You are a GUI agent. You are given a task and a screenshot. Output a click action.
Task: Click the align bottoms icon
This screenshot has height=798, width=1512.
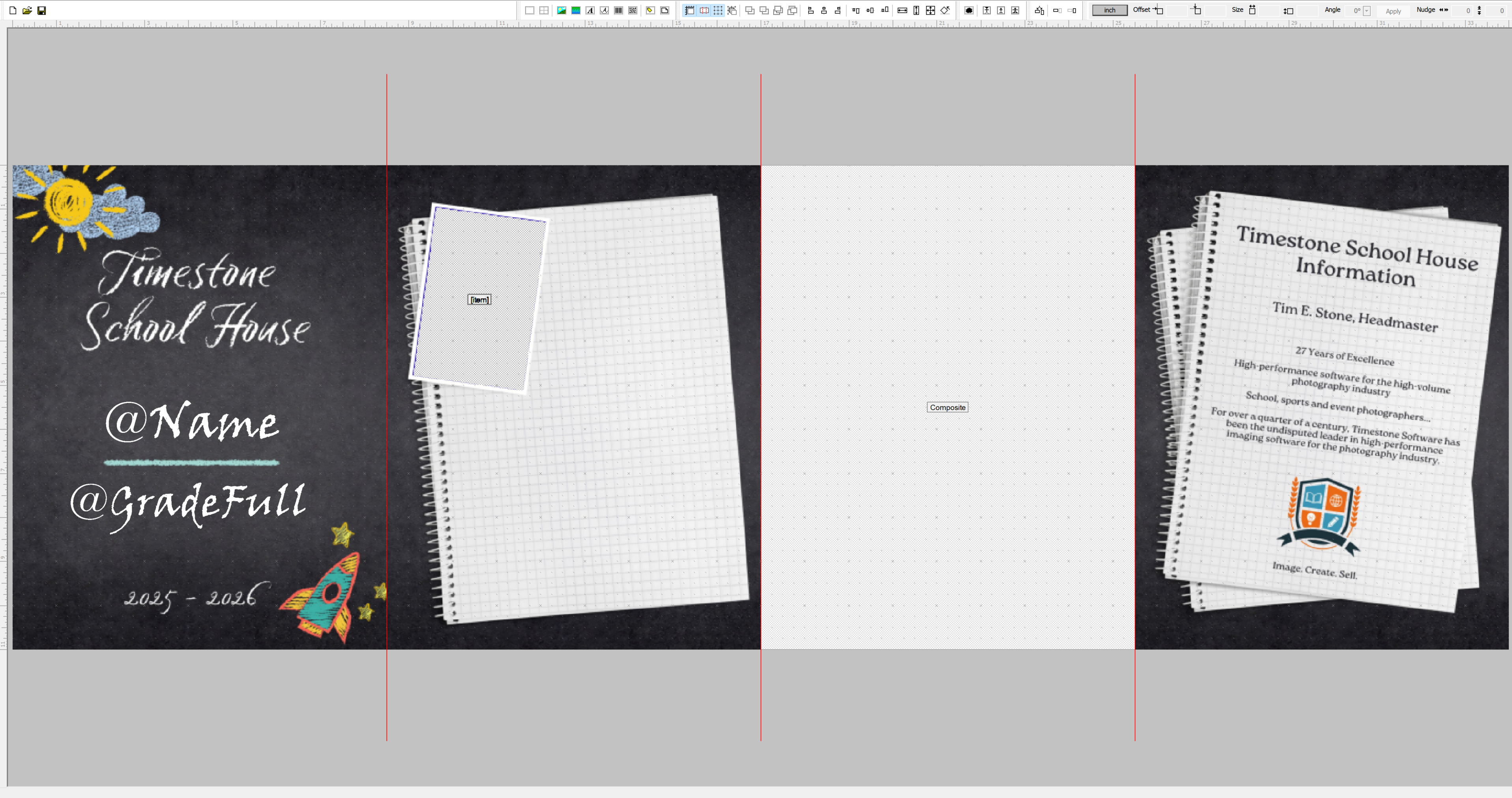pos(885,10)
